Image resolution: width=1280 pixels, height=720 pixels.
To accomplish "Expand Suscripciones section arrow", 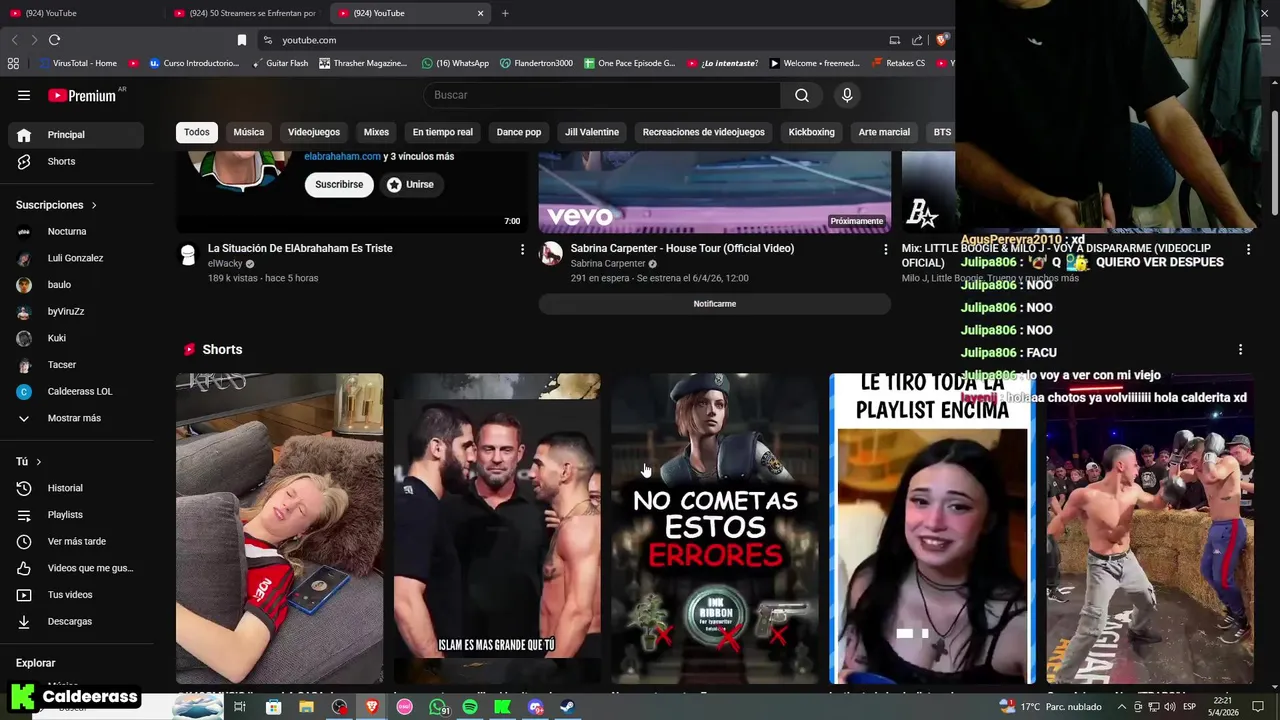I will [x=94, y=205].
